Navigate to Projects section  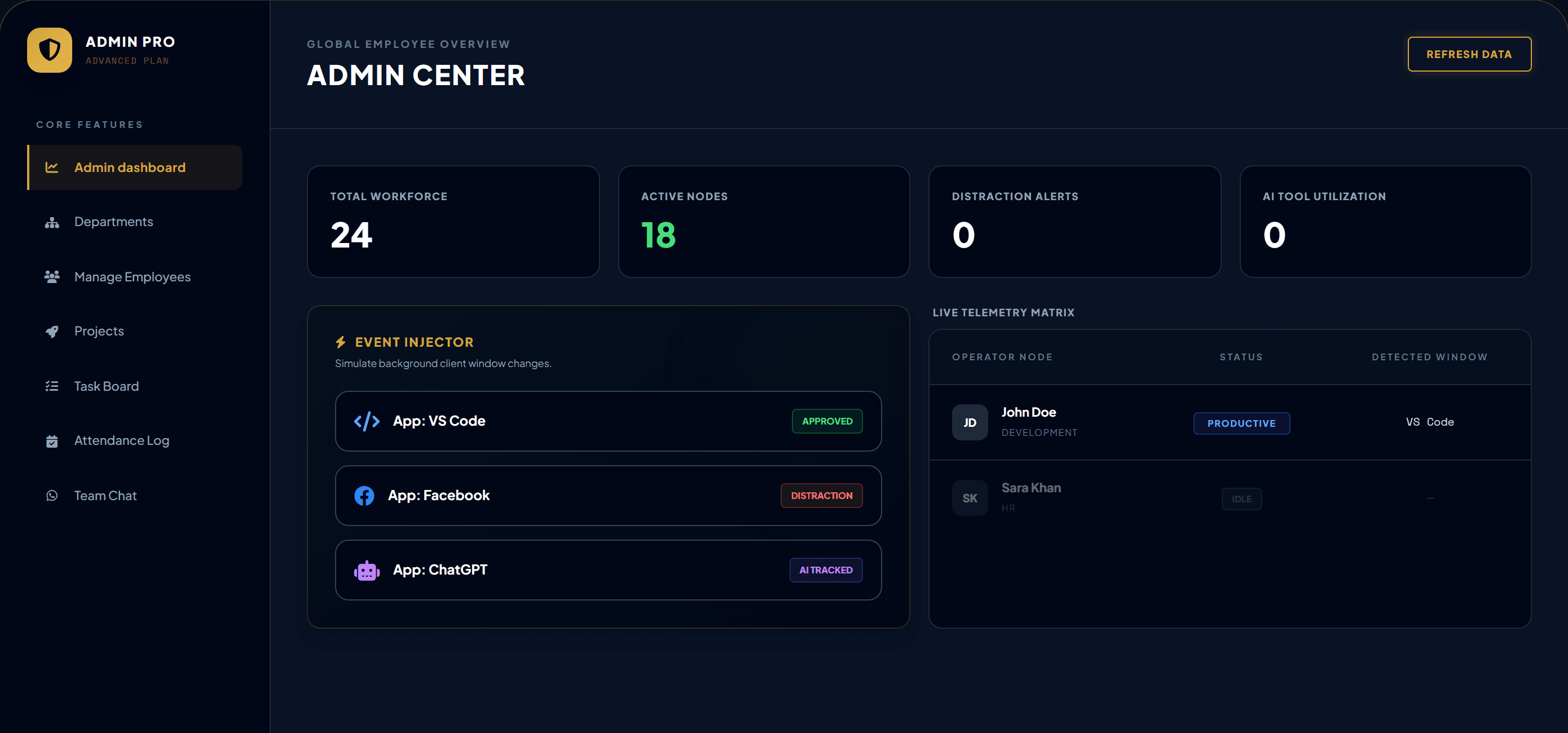pyautogui.click(x=135, y=332)
